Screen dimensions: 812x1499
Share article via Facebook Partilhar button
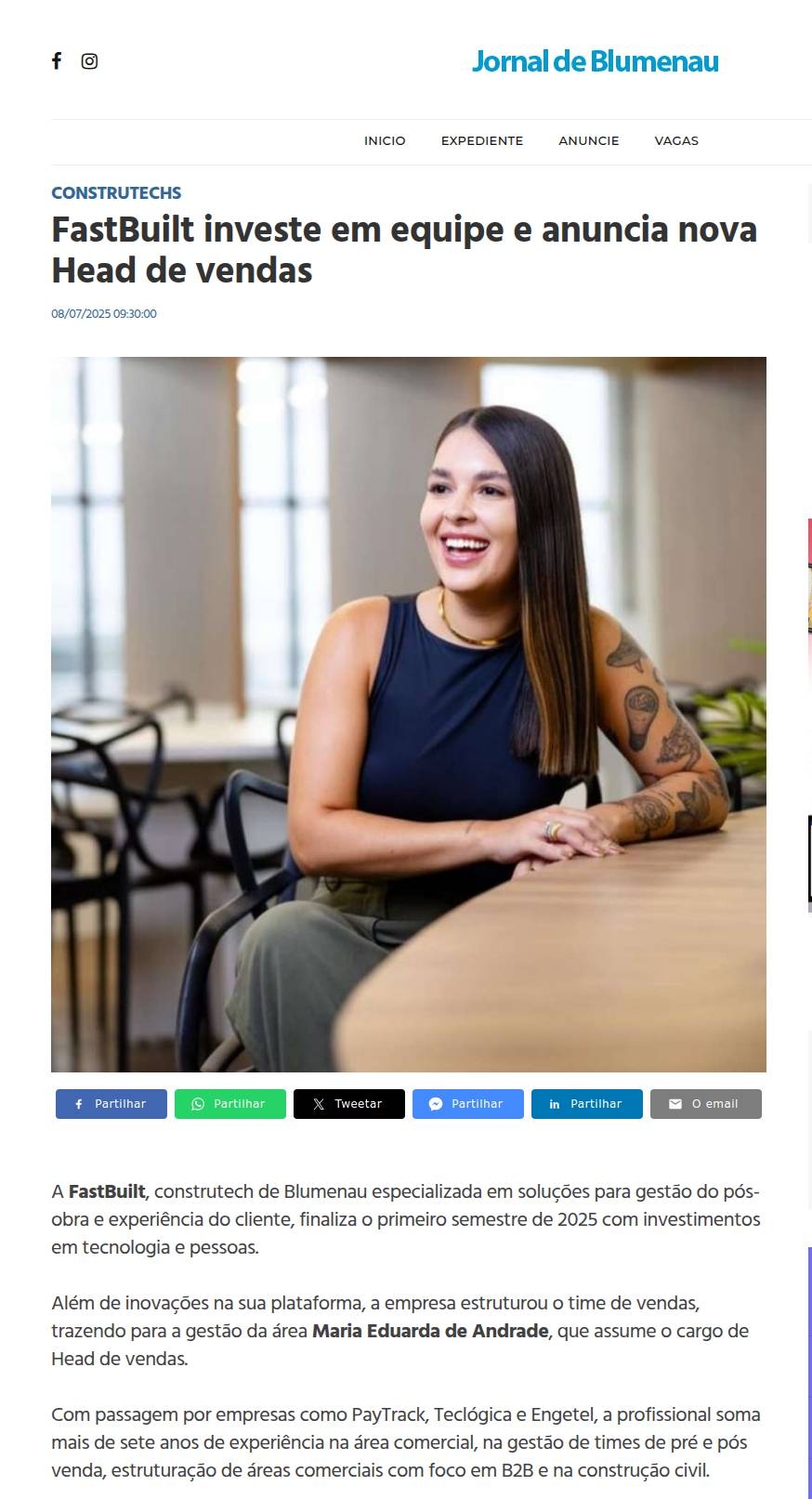tap(111, 1104)
